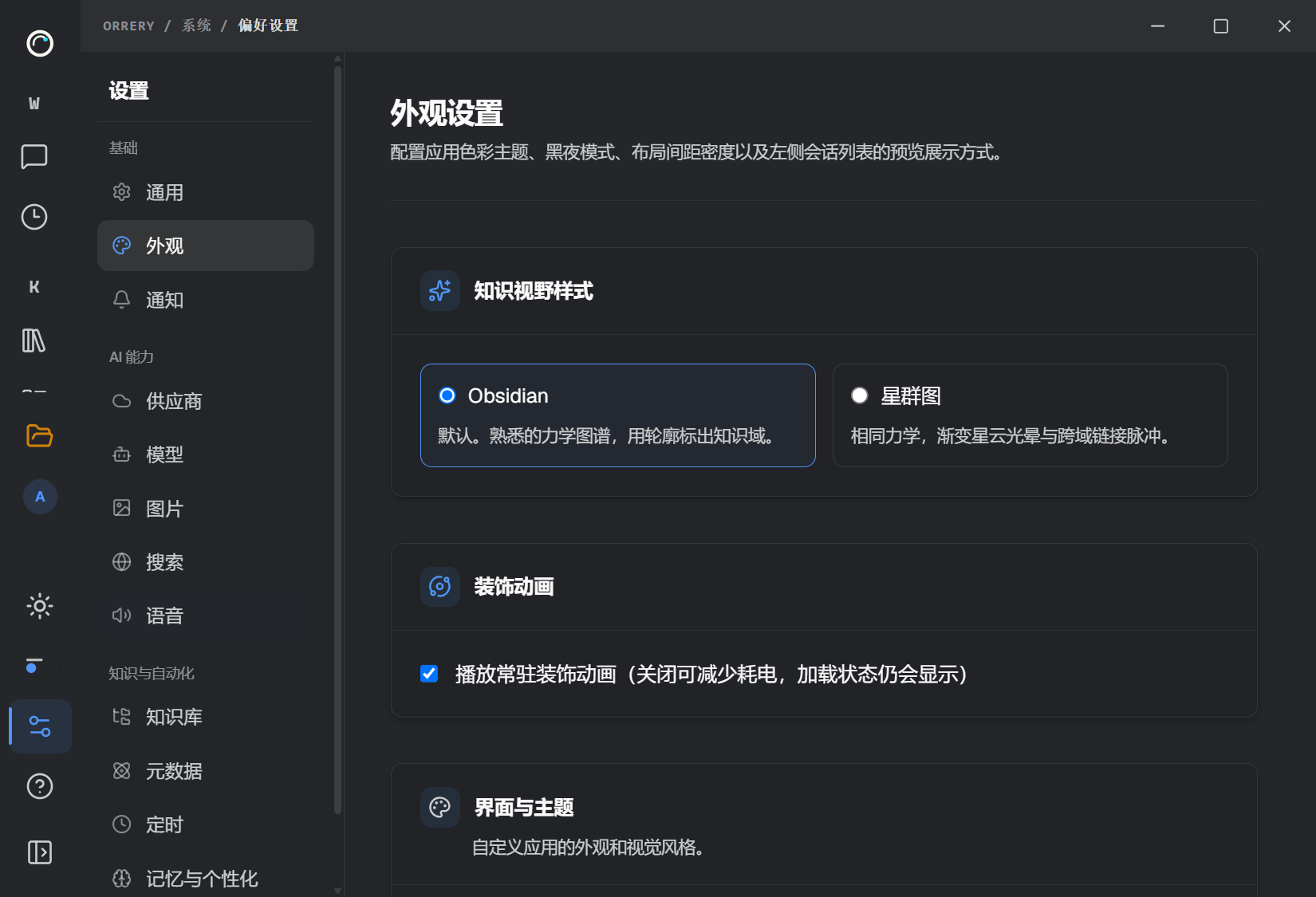
Task: Click the robot icon beside 模型
Action: [x=121, y=454]
